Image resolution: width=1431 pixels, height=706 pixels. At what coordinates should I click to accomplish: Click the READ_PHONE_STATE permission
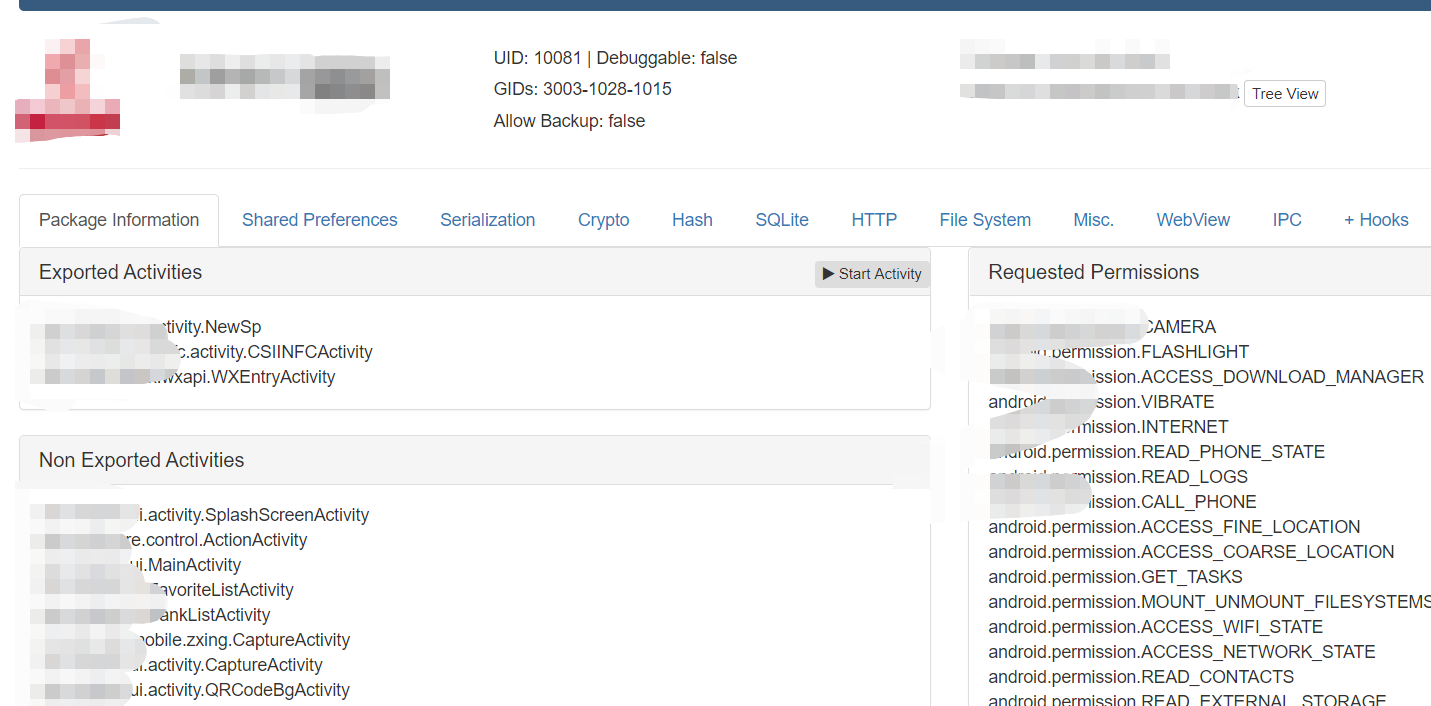coord(1157,452)
